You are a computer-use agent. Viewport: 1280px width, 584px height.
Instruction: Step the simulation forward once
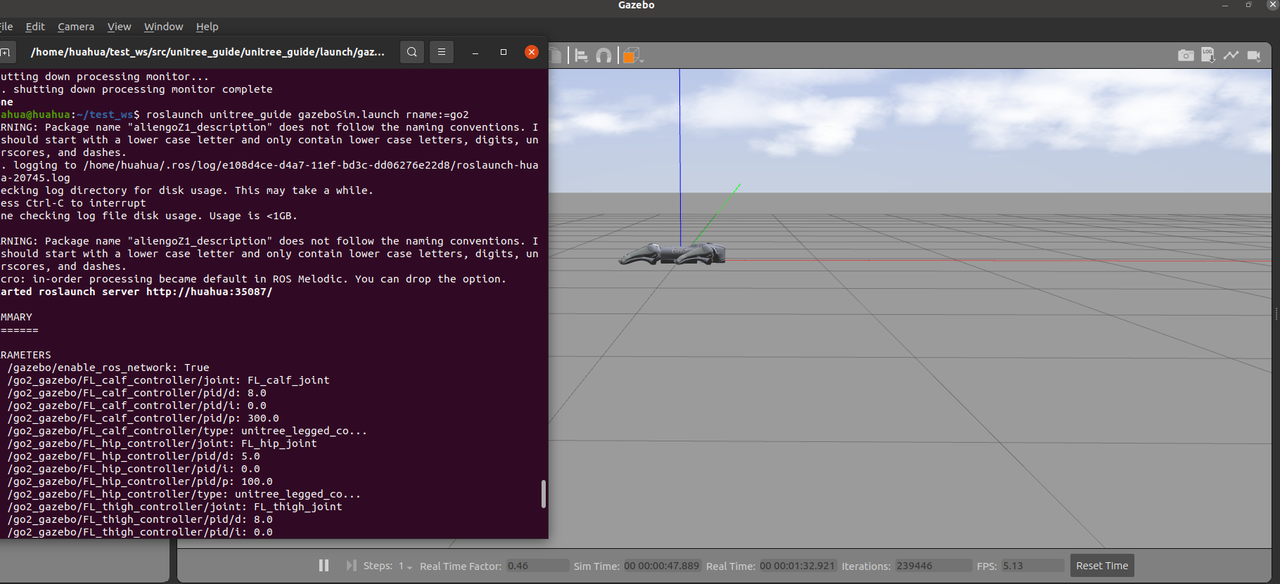[350, 566]
